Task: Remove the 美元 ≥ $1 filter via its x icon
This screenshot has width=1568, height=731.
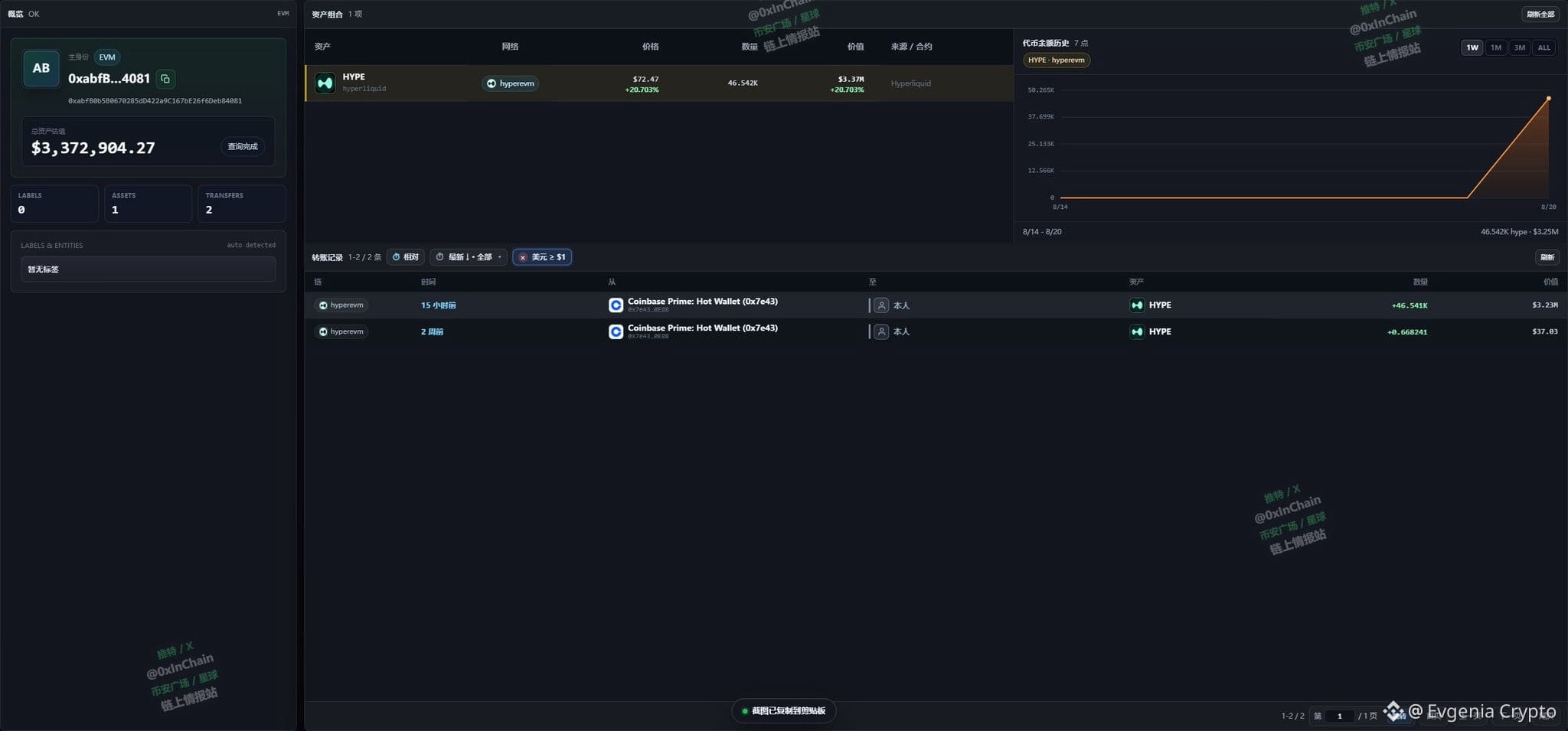Action: point(523,257)
